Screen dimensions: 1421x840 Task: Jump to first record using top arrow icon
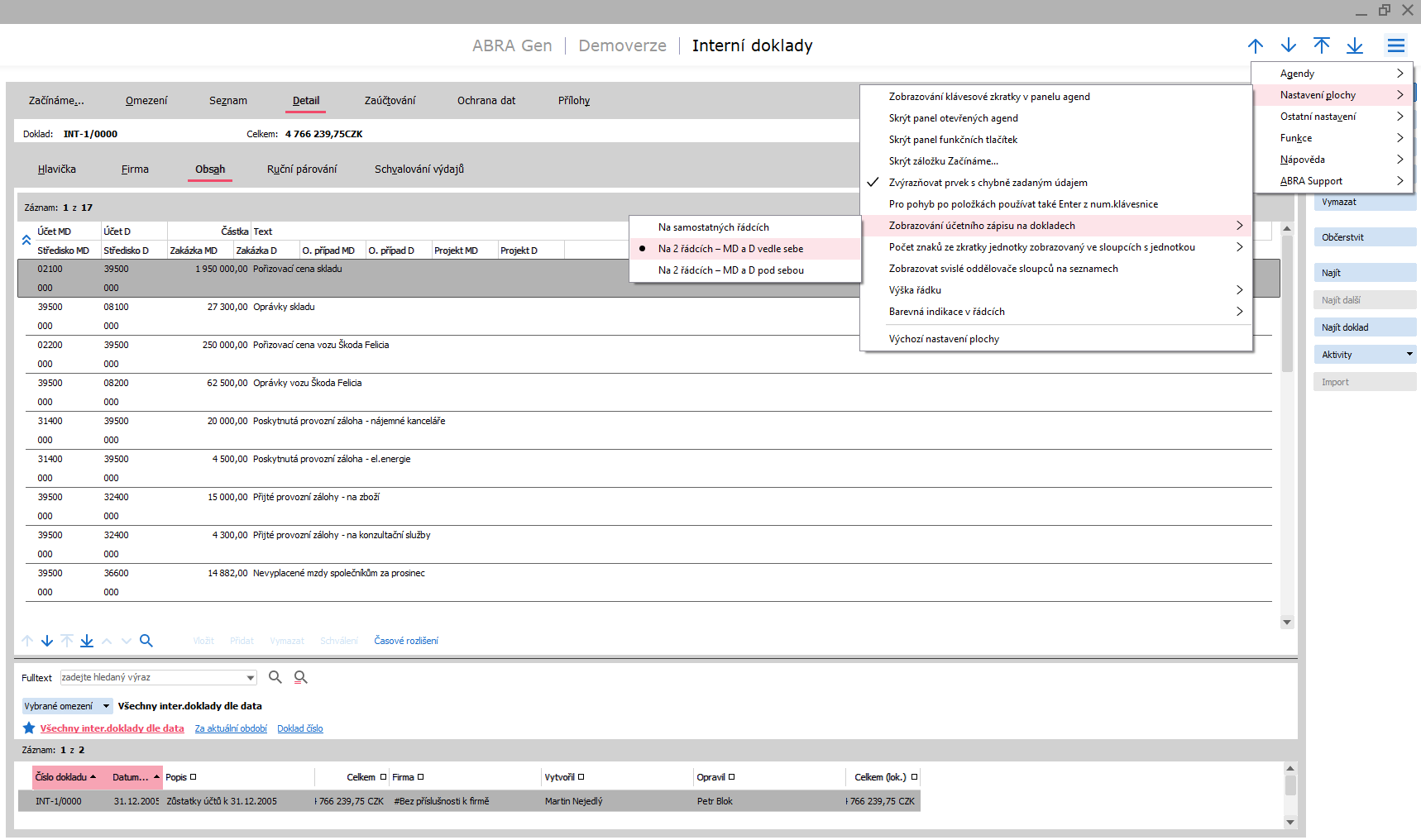coord(1321,45)
